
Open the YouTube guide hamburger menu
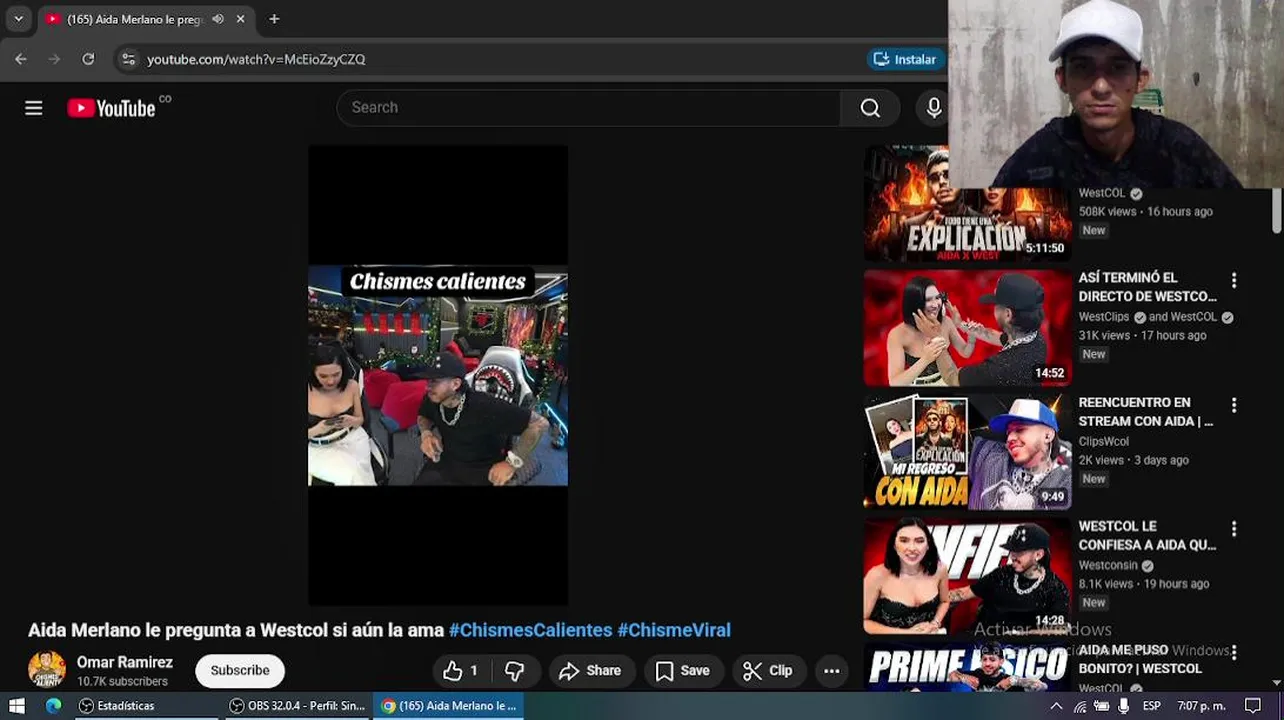pos(34,108)
